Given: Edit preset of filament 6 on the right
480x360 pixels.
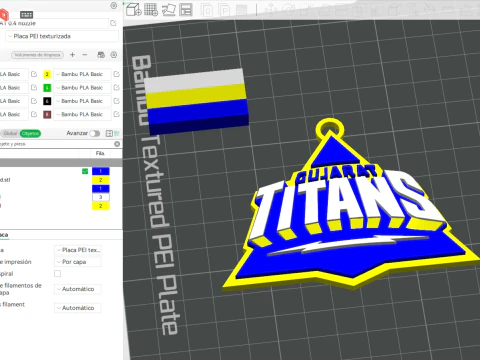Looking at the screenshot, I should coord(116,101).
